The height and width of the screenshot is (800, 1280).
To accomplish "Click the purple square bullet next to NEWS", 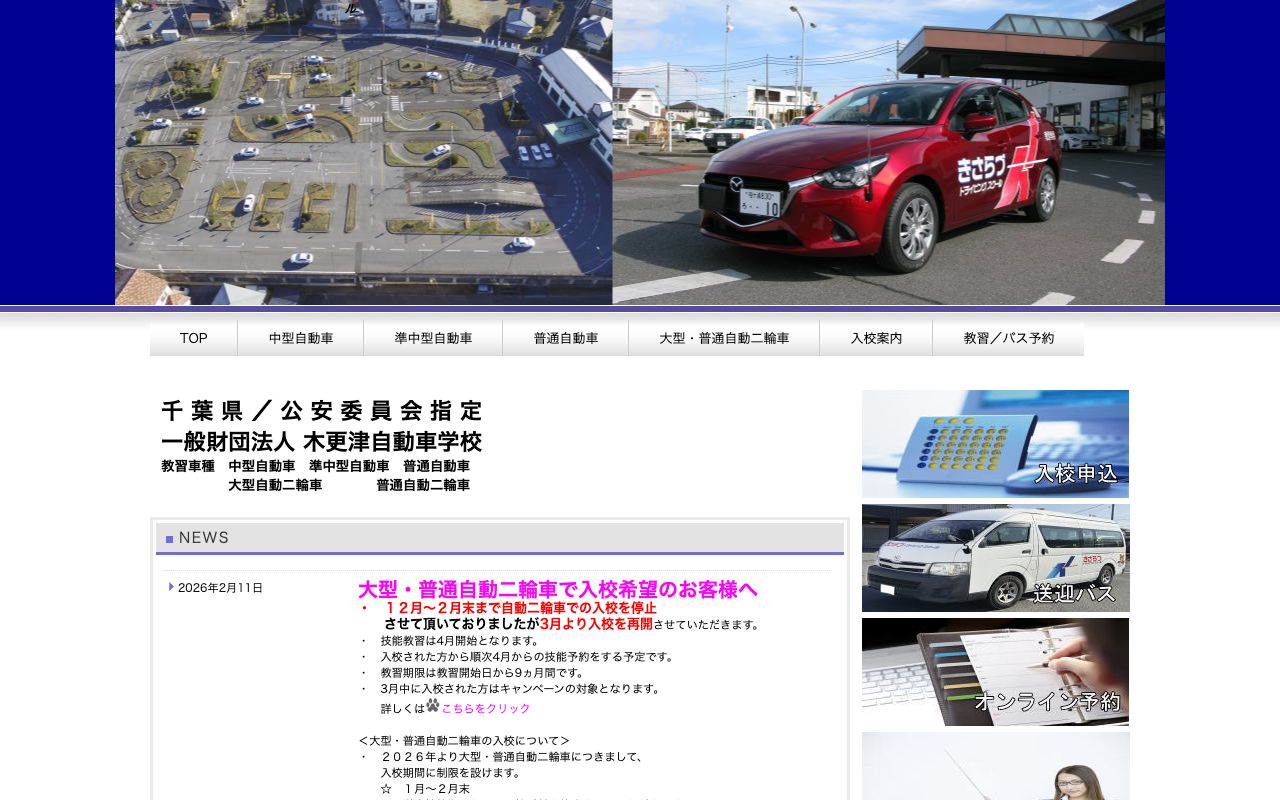I will click(168, 539).
